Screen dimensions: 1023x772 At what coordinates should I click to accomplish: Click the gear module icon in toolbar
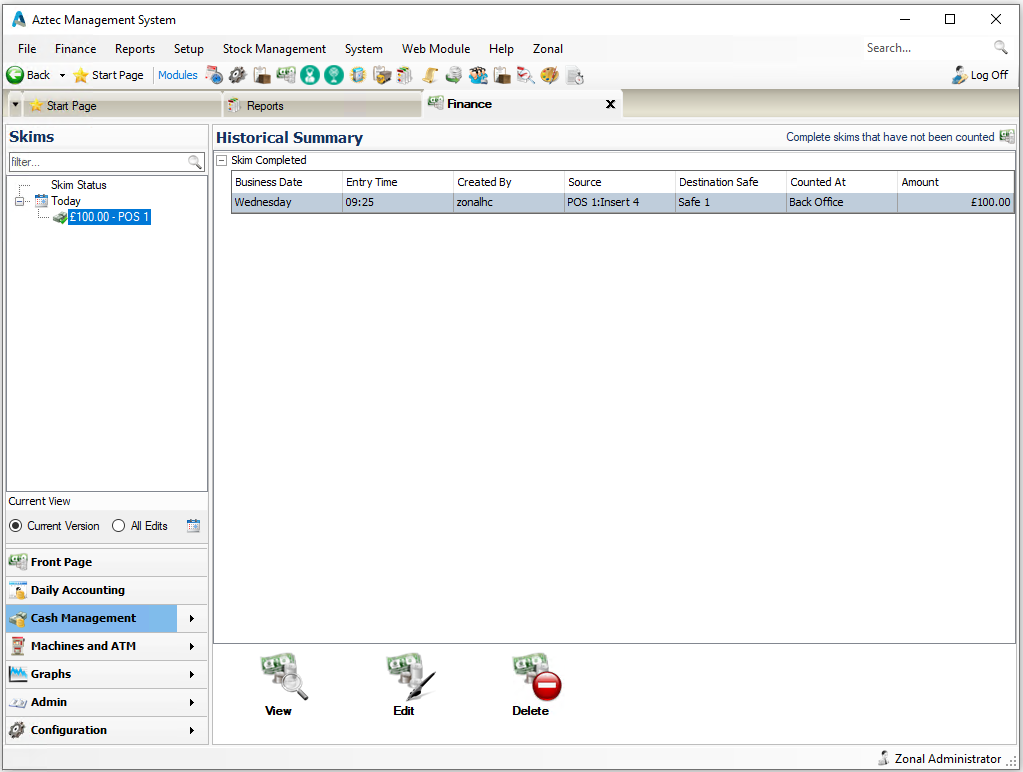[x=237, y=75]
